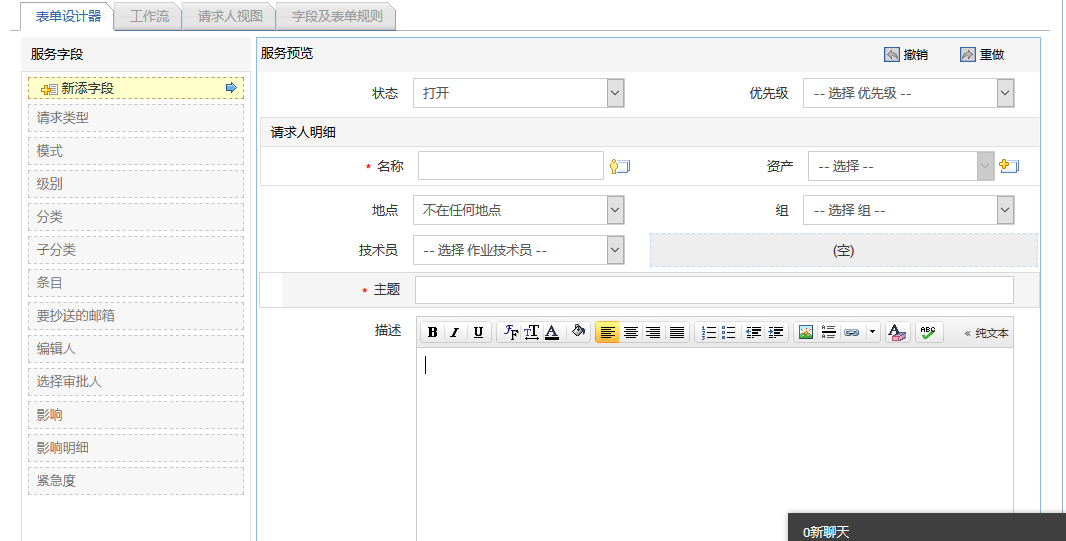This screenshot has height=541, width=1066.
Task: Click the add asset icon beside 资产
Action: 1009,165
